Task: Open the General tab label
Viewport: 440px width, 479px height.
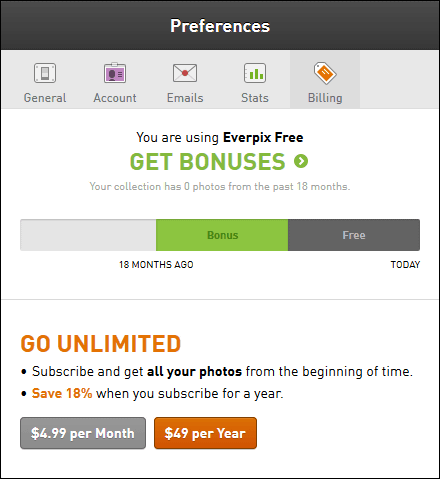Action: [45, 98]
